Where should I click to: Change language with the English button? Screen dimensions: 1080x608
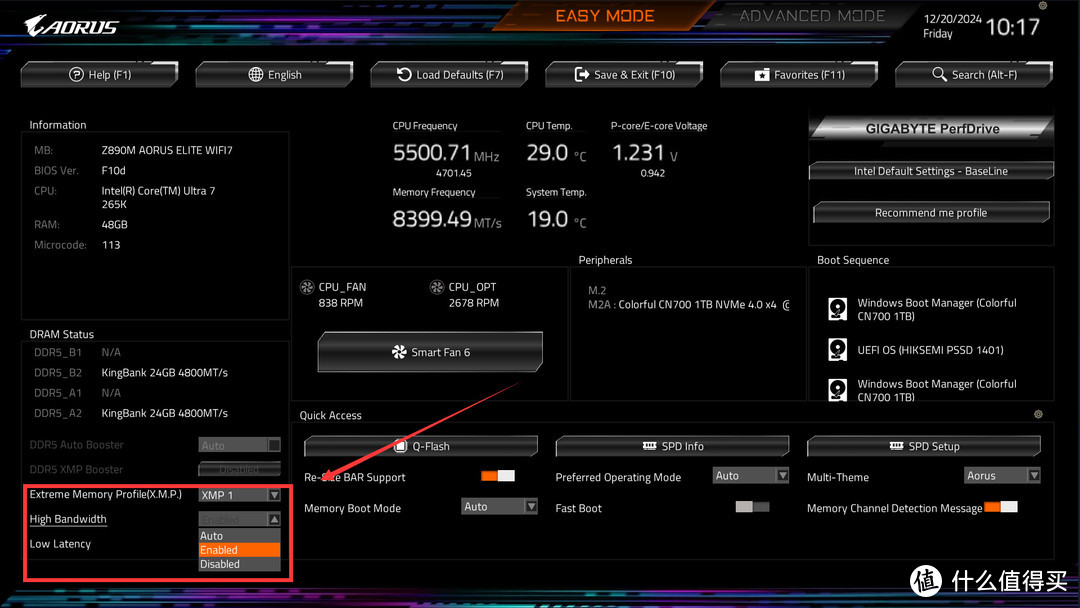pos(275,74)
